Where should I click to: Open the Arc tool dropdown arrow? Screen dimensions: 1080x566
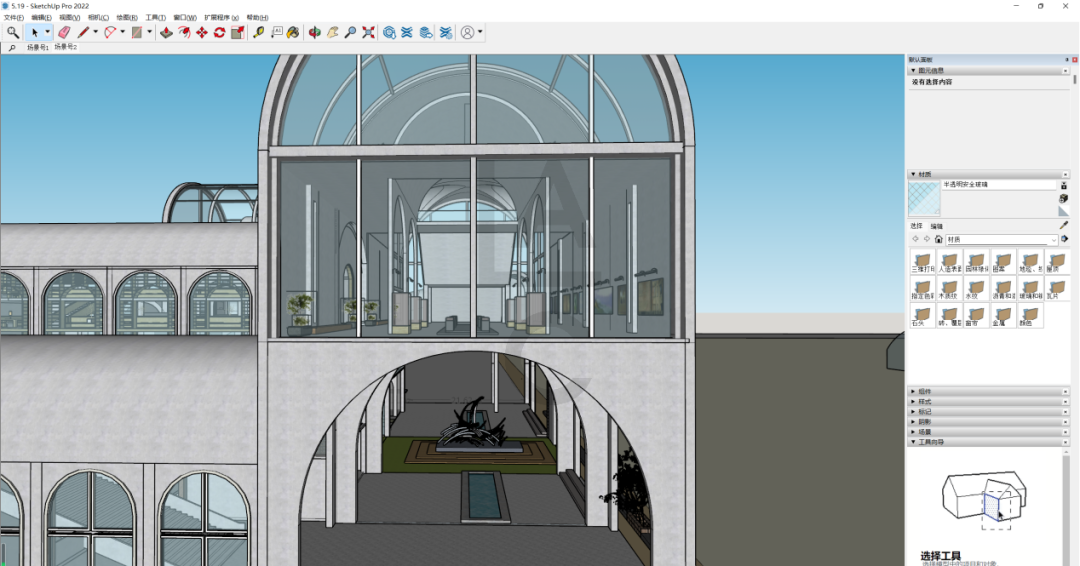point(122,32)
